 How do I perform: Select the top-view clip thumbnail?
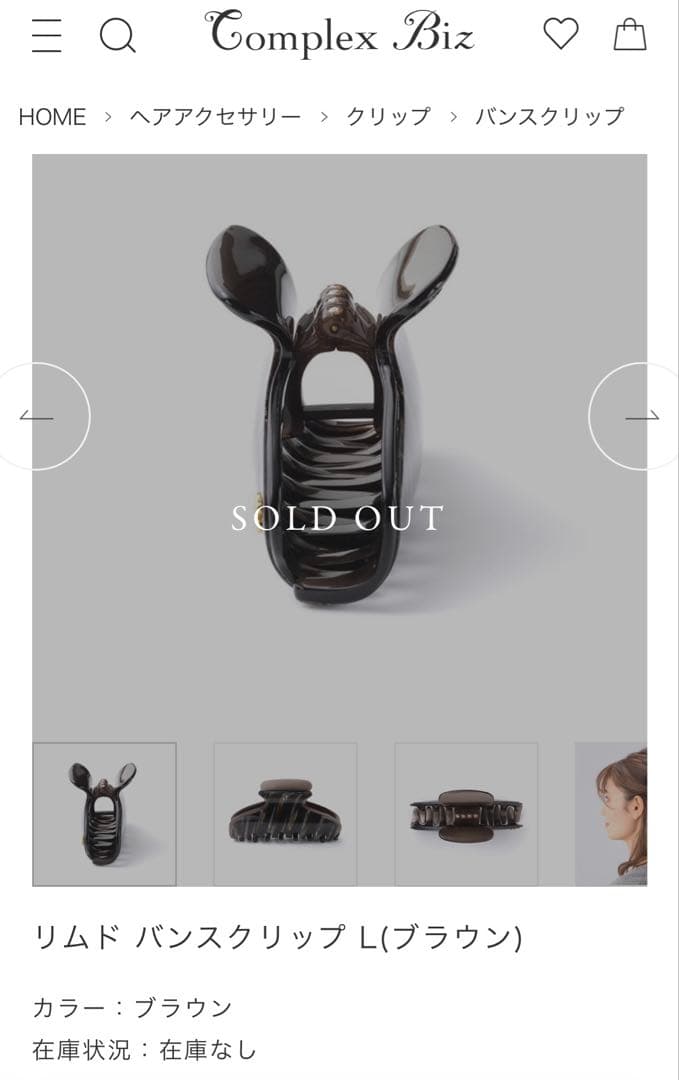(x=466, y=814)
